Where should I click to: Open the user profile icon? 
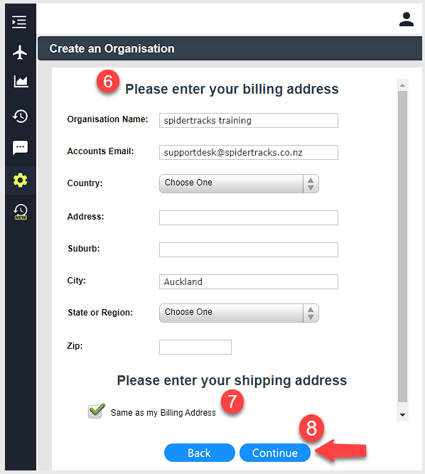(x=406, y=19)
